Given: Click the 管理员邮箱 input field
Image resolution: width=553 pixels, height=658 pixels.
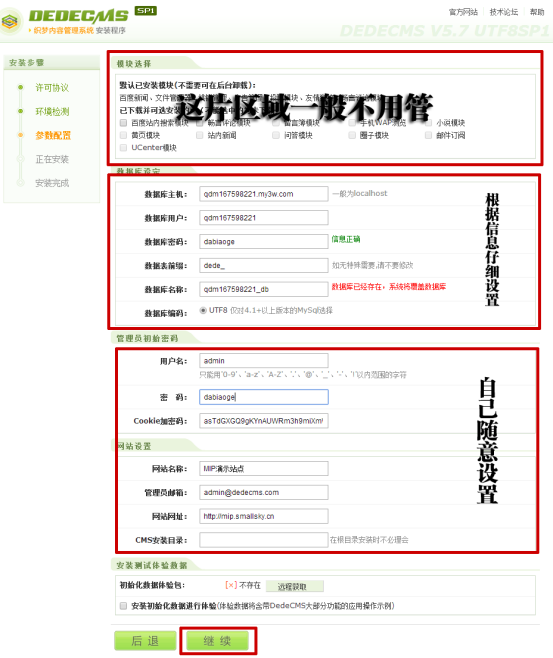Looking at the screenshot, I should pyautogui.click(x=263, y=492).
